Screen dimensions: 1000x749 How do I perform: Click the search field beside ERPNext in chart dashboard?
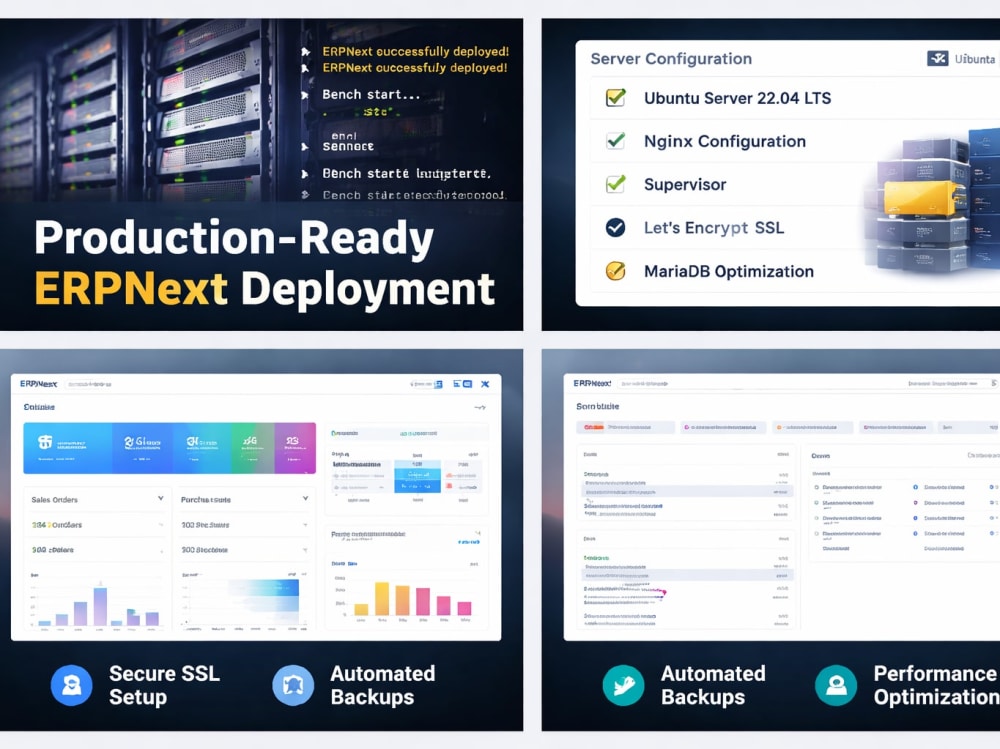(90, 384)
